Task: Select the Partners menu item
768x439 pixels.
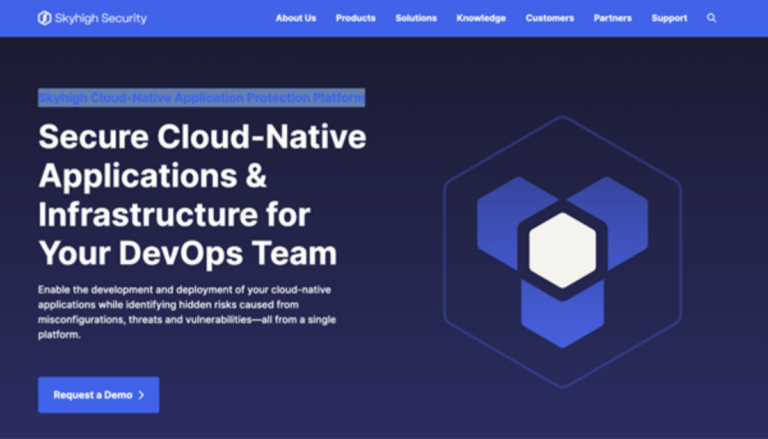Action: (x=612, y=18)
